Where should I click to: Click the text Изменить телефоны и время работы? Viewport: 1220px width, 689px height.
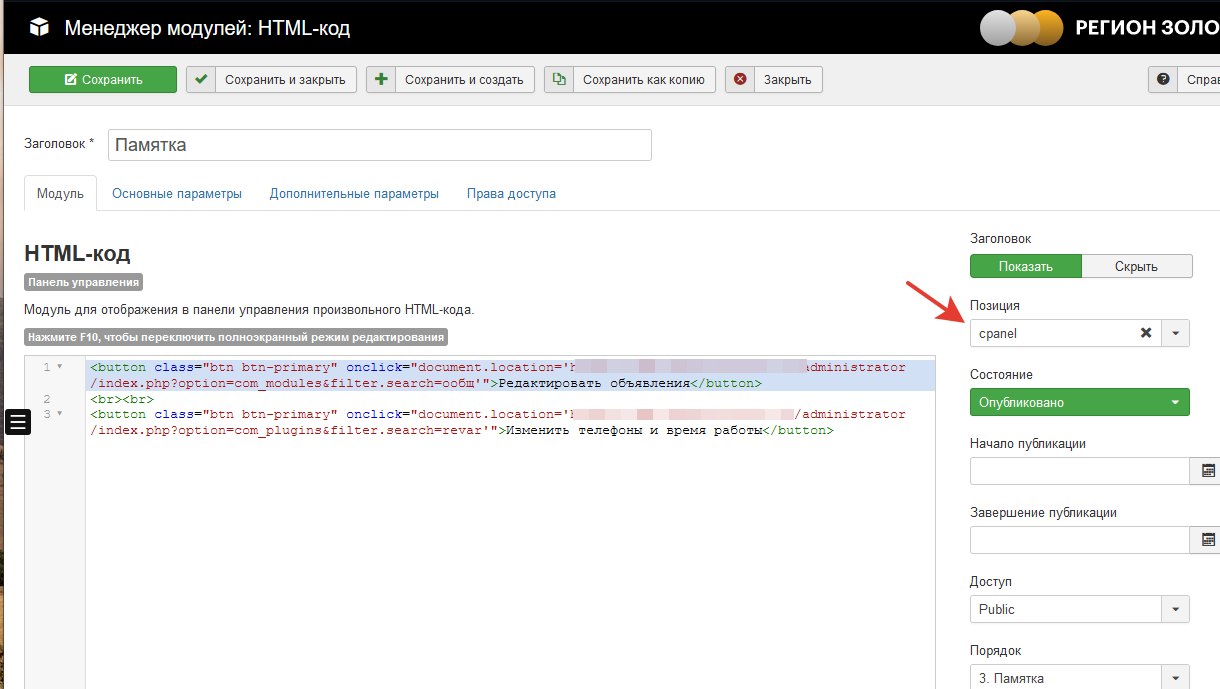[634, 430]
